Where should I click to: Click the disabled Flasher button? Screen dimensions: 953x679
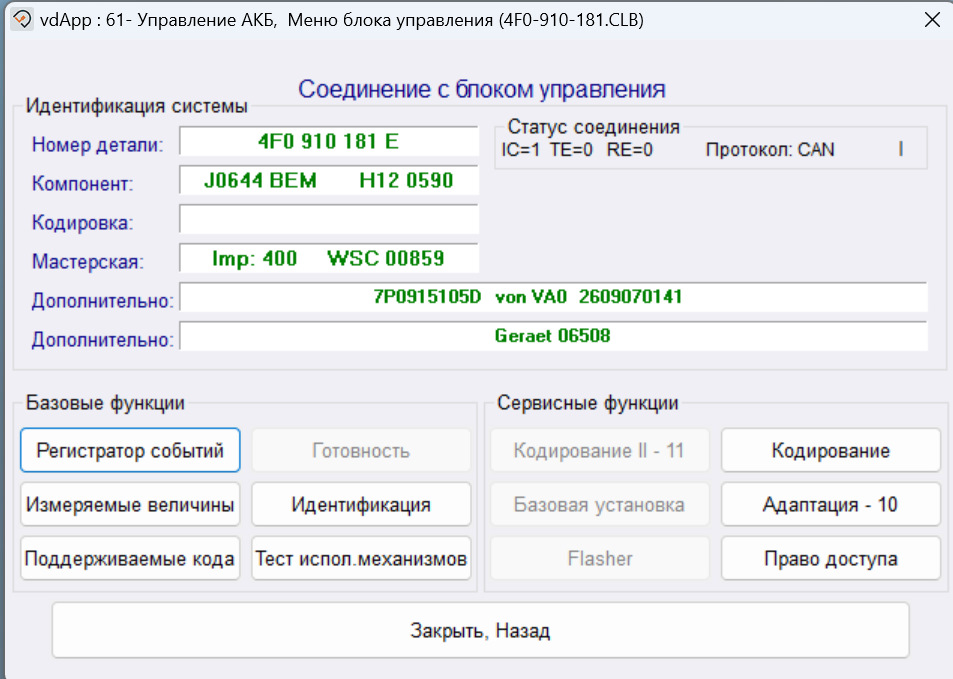click(599, 558)
